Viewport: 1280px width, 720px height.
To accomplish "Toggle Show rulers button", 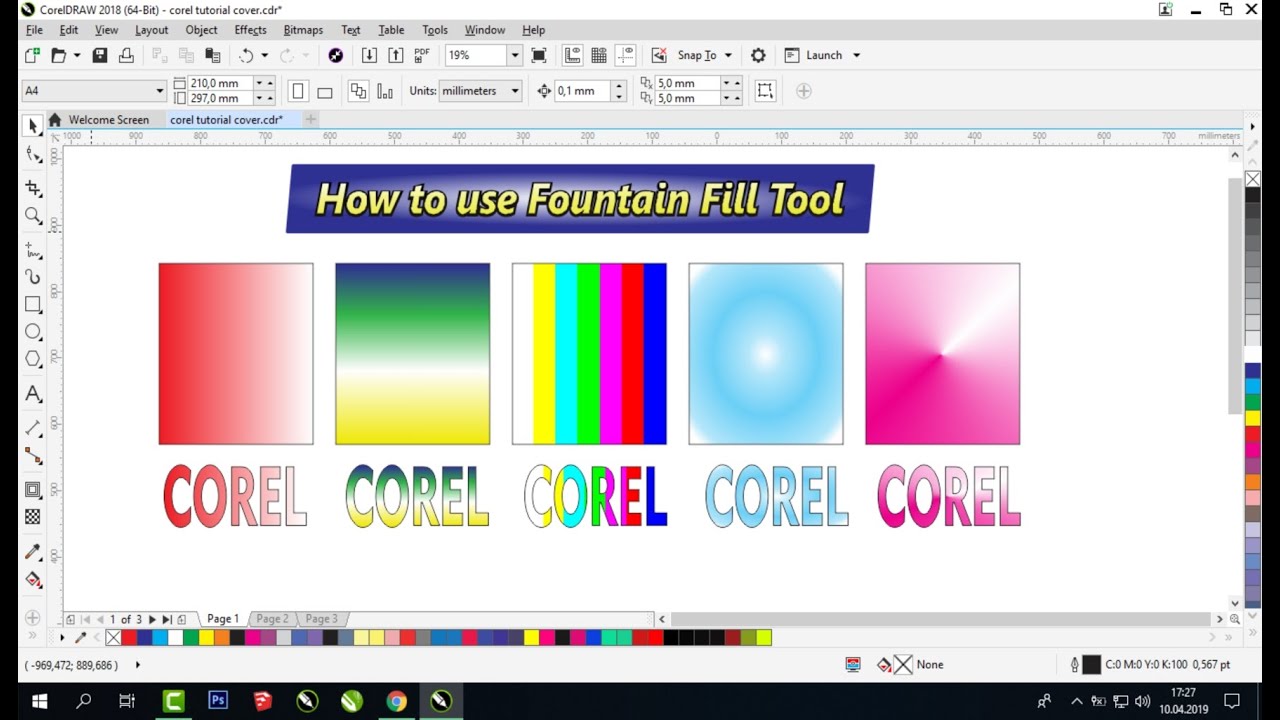I will click(573, 56).
